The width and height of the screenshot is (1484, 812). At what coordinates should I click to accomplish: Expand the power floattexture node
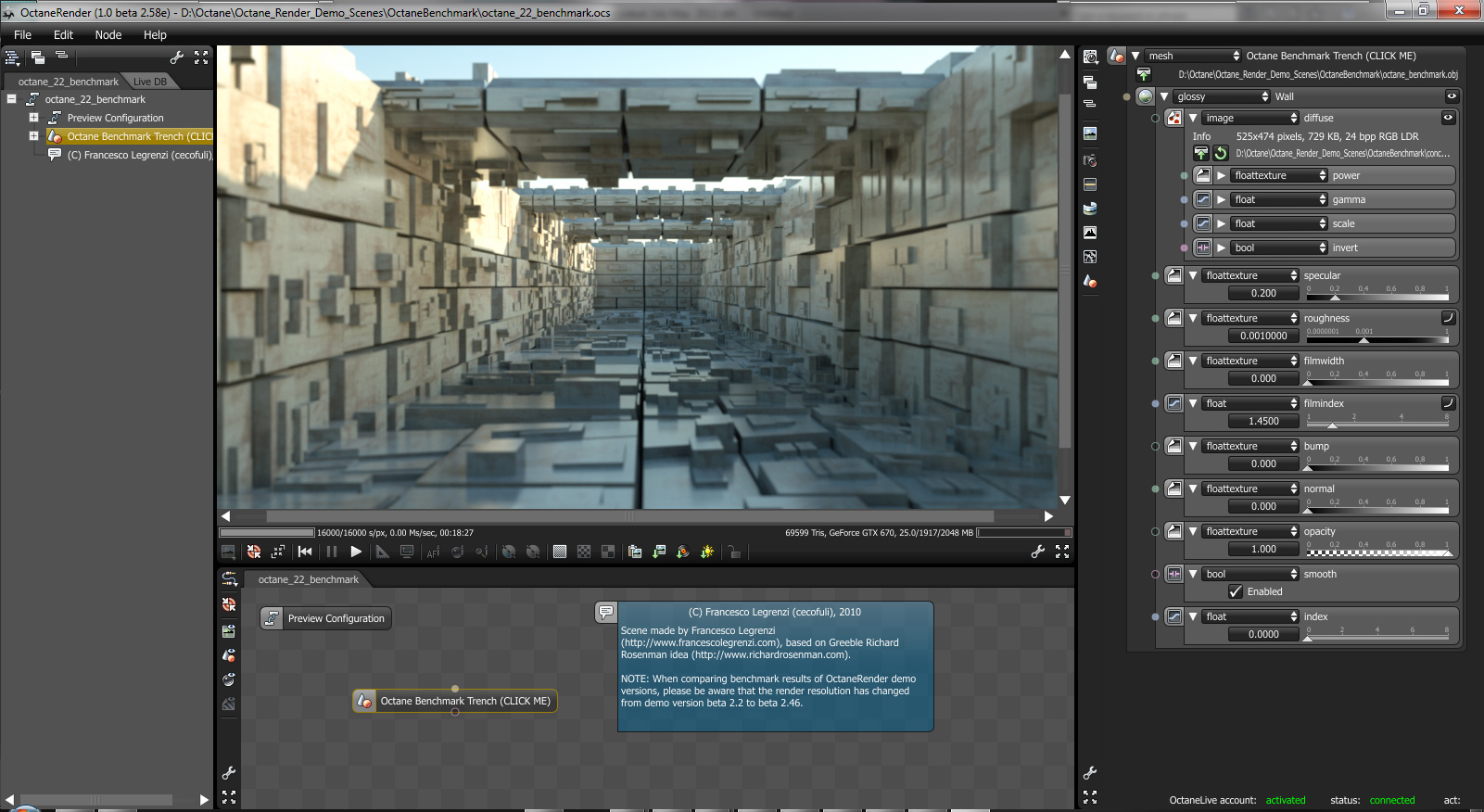[1222, 175]
